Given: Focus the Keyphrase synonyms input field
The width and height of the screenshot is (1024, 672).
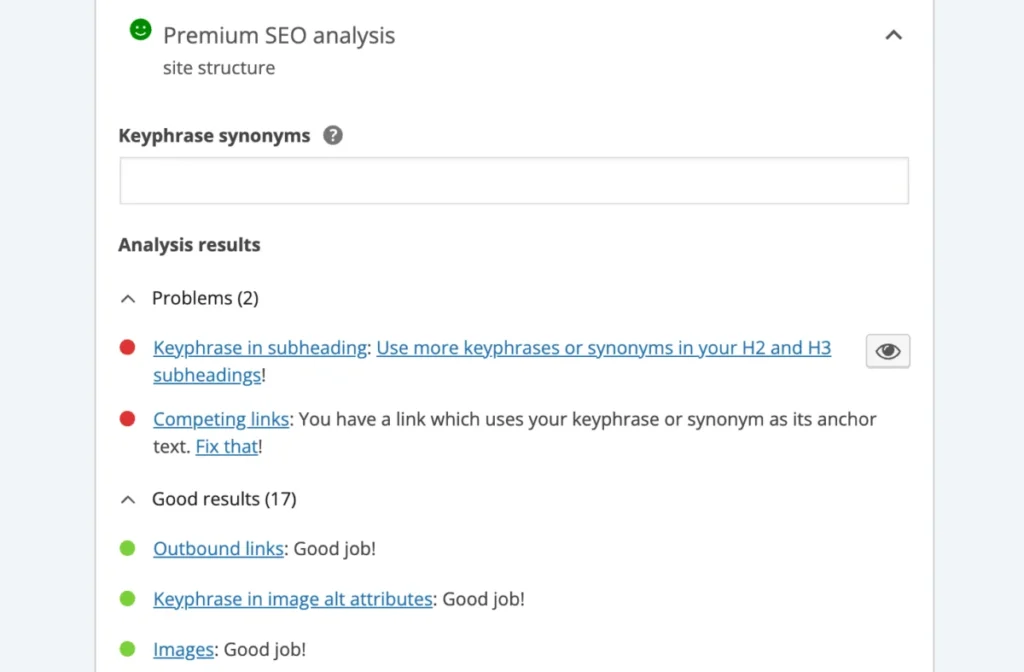Looking at the screenshot, I should 514,180.
